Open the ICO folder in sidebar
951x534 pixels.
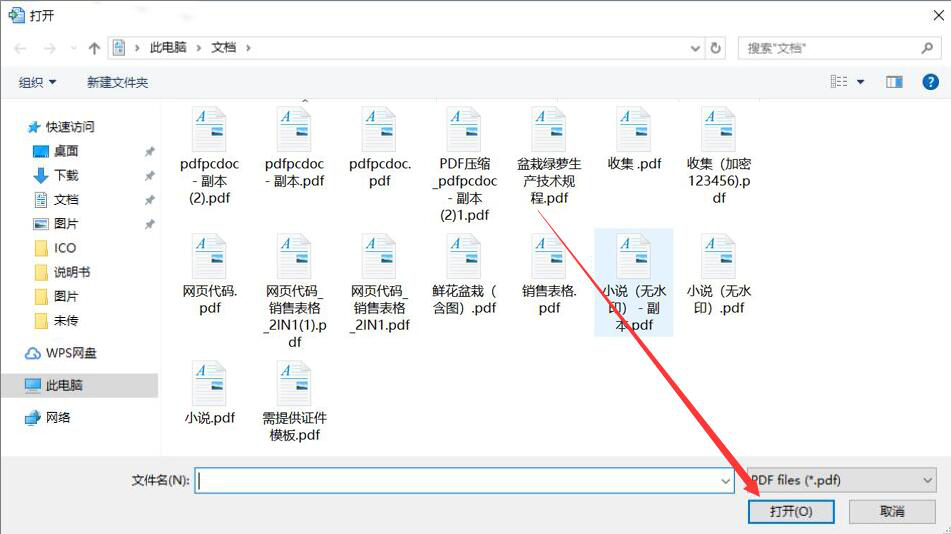point(55,248)
